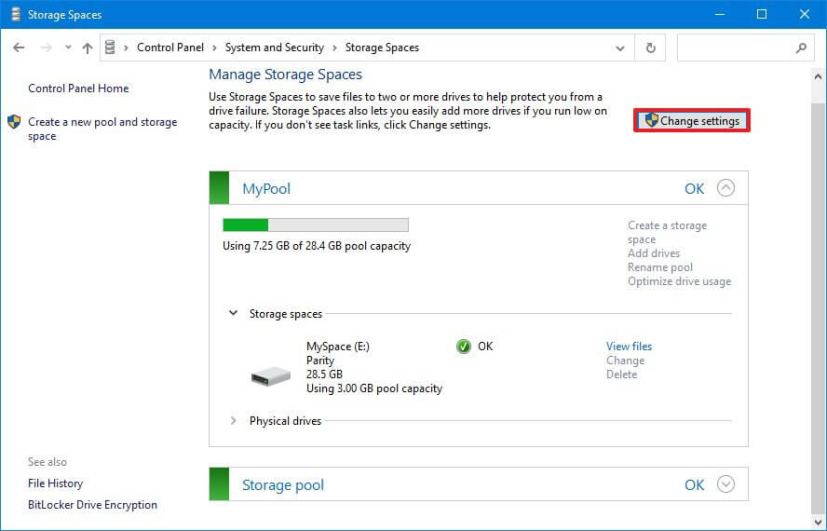Click the MyPool pool title
This screenshot has height=531, width=827.
(266, 189)
